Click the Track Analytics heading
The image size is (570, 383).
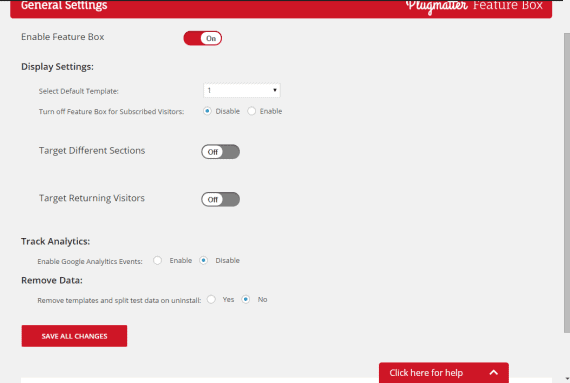point(55,241)
